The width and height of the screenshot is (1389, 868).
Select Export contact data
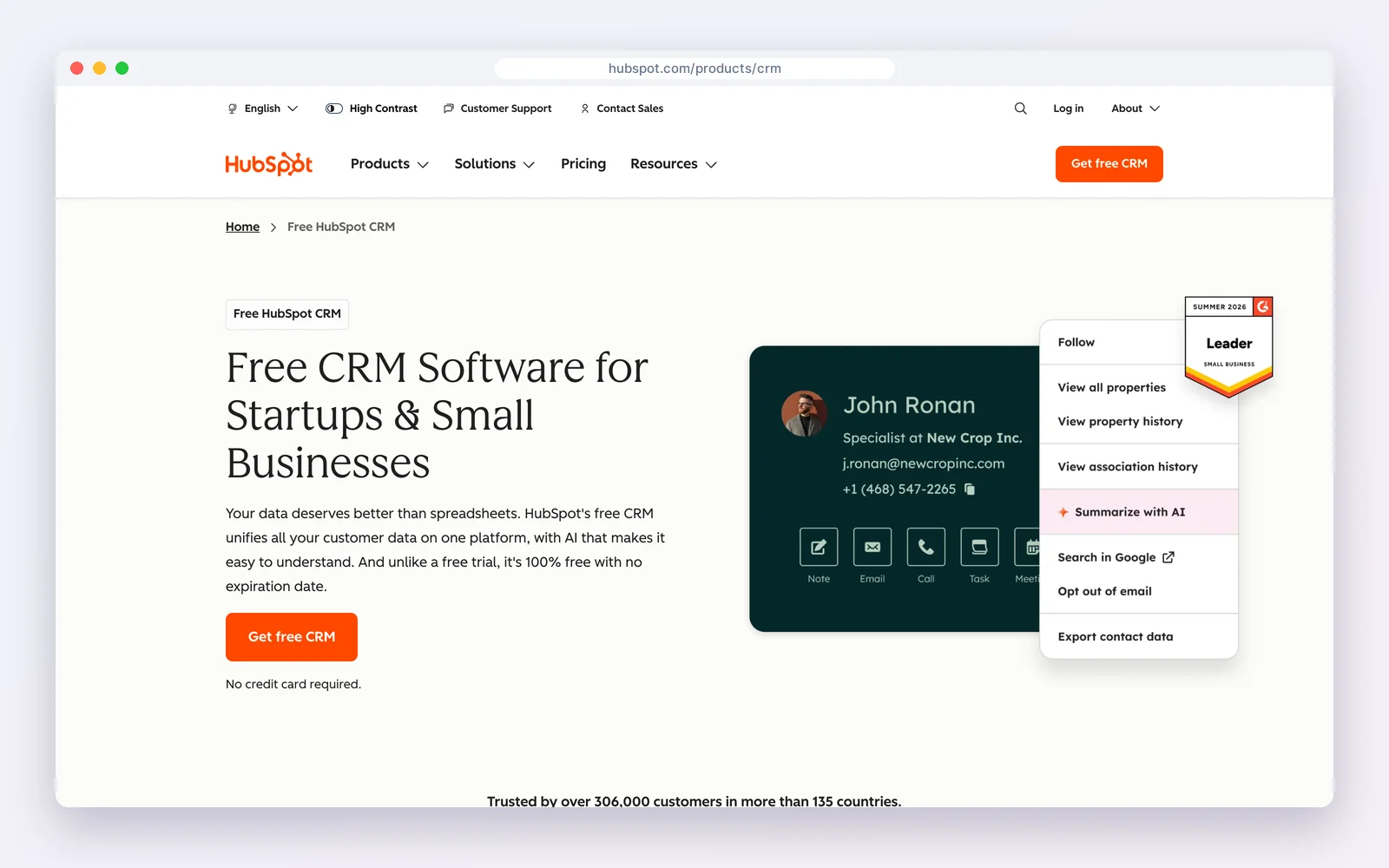tap(1139, 636)
